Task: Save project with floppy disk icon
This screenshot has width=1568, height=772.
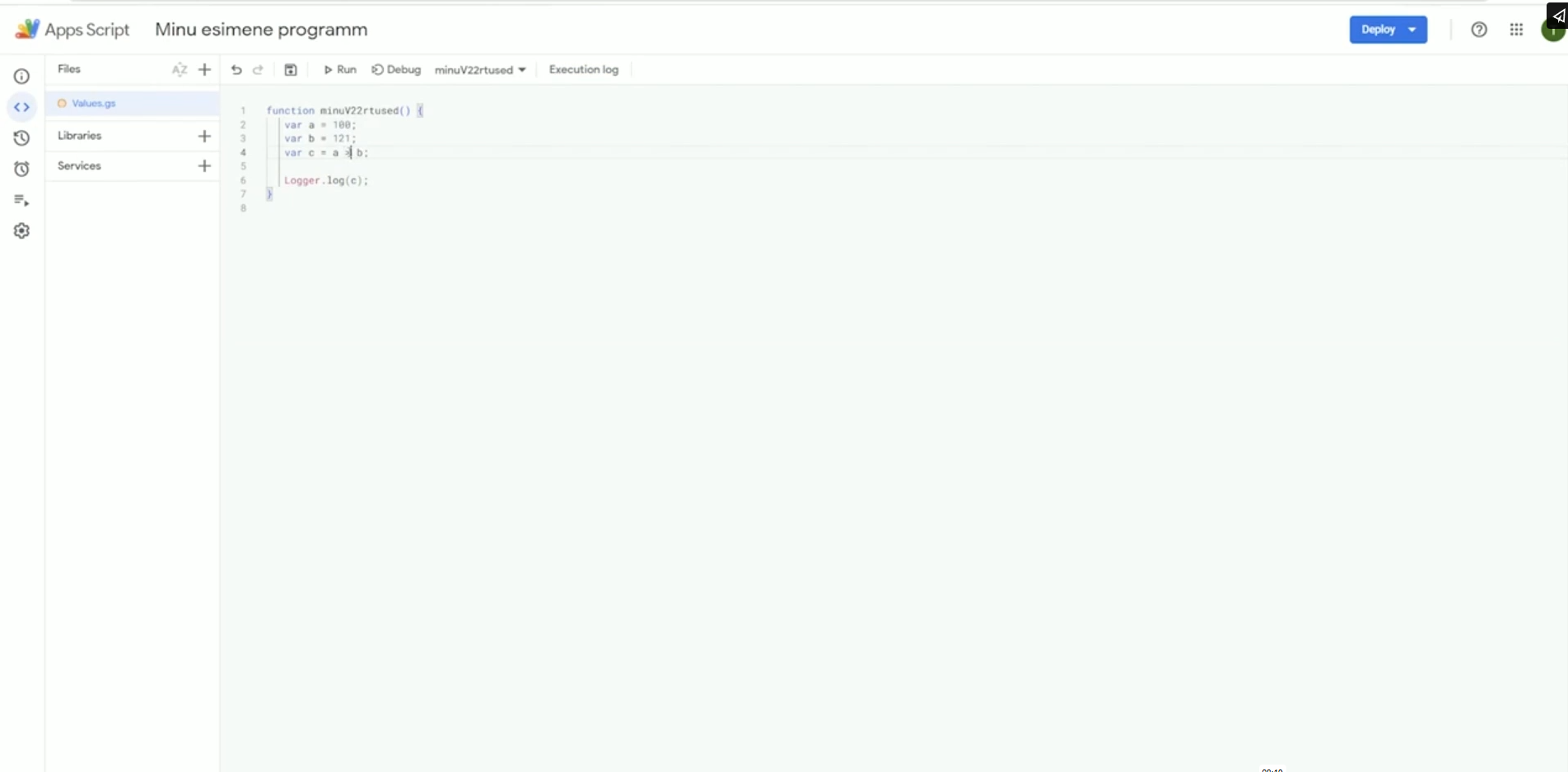Action: 291,70
